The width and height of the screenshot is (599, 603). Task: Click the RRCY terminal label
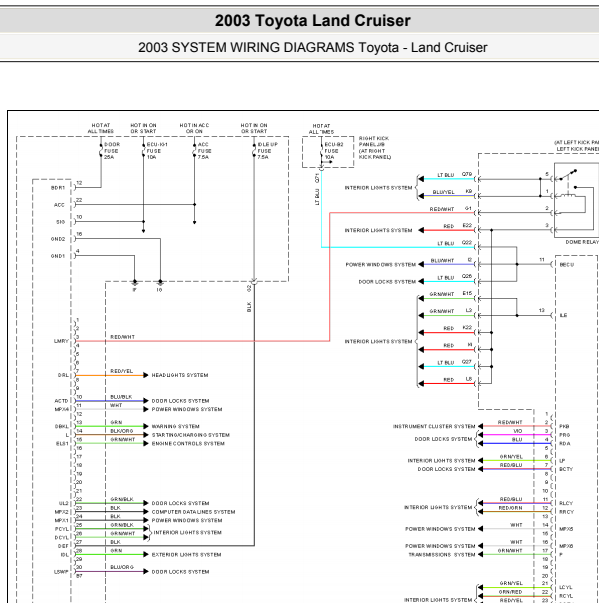566,512
